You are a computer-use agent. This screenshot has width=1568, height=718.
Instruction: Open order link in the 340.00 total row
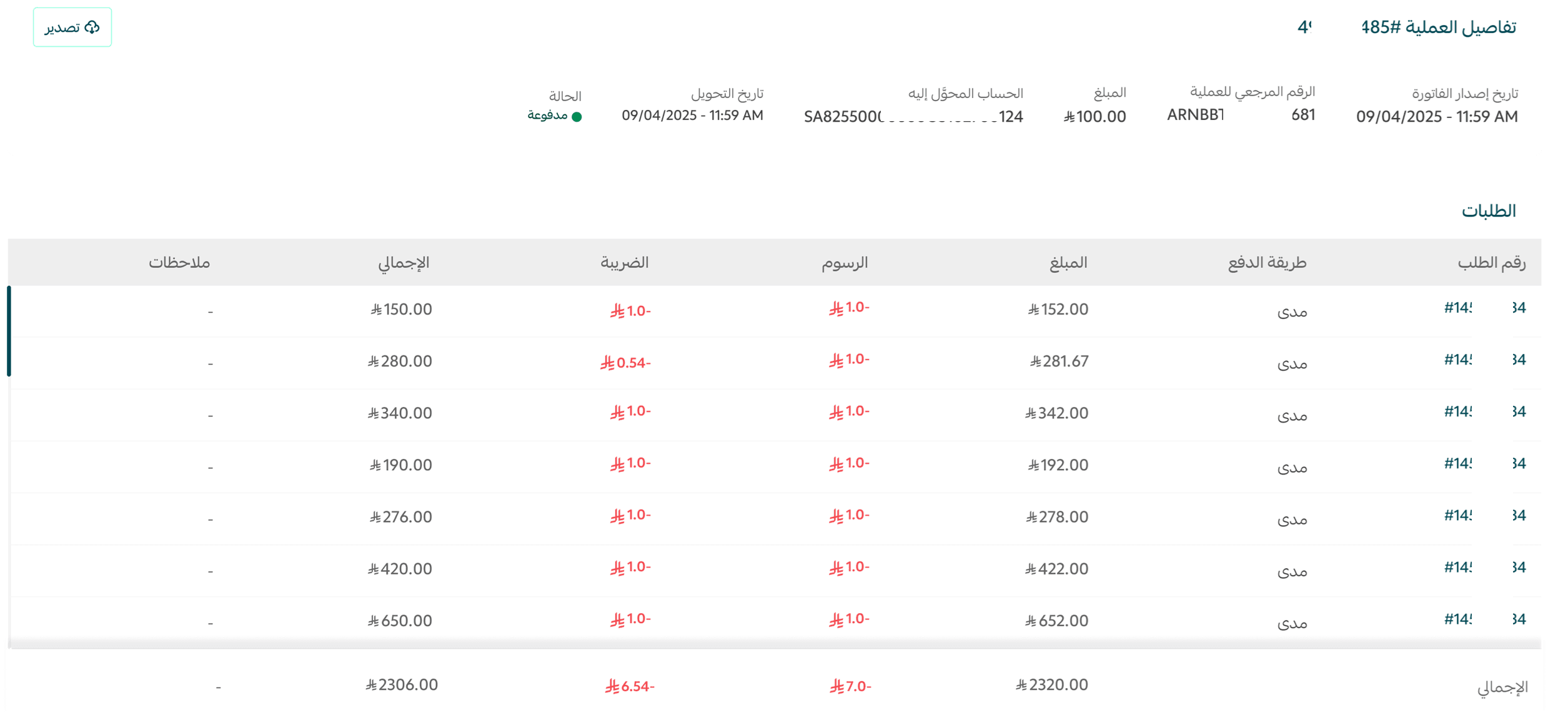click(x=1485, y=411)
